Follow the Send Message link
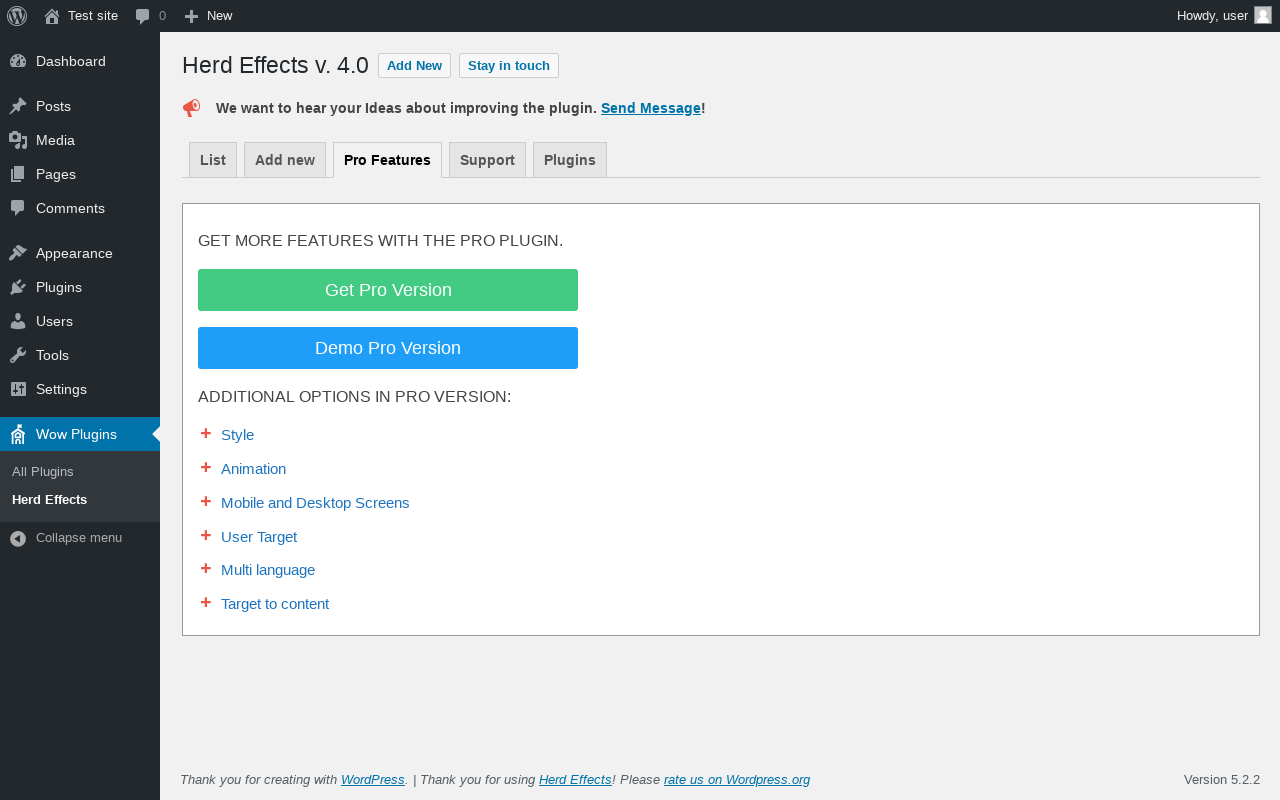Screen dimensions: 1280x800 [651, 108]
